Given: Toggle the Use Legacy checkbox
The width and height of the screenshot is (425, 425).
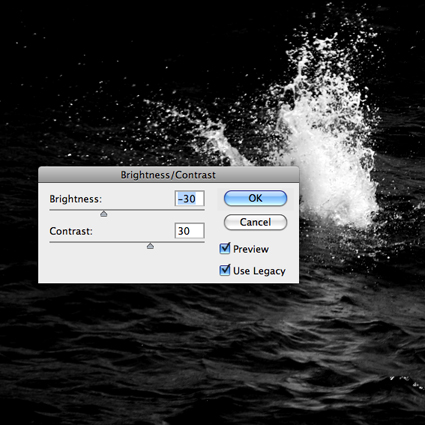Looking at the screenshot, I should pyautogui.click(x=225, y=270).
